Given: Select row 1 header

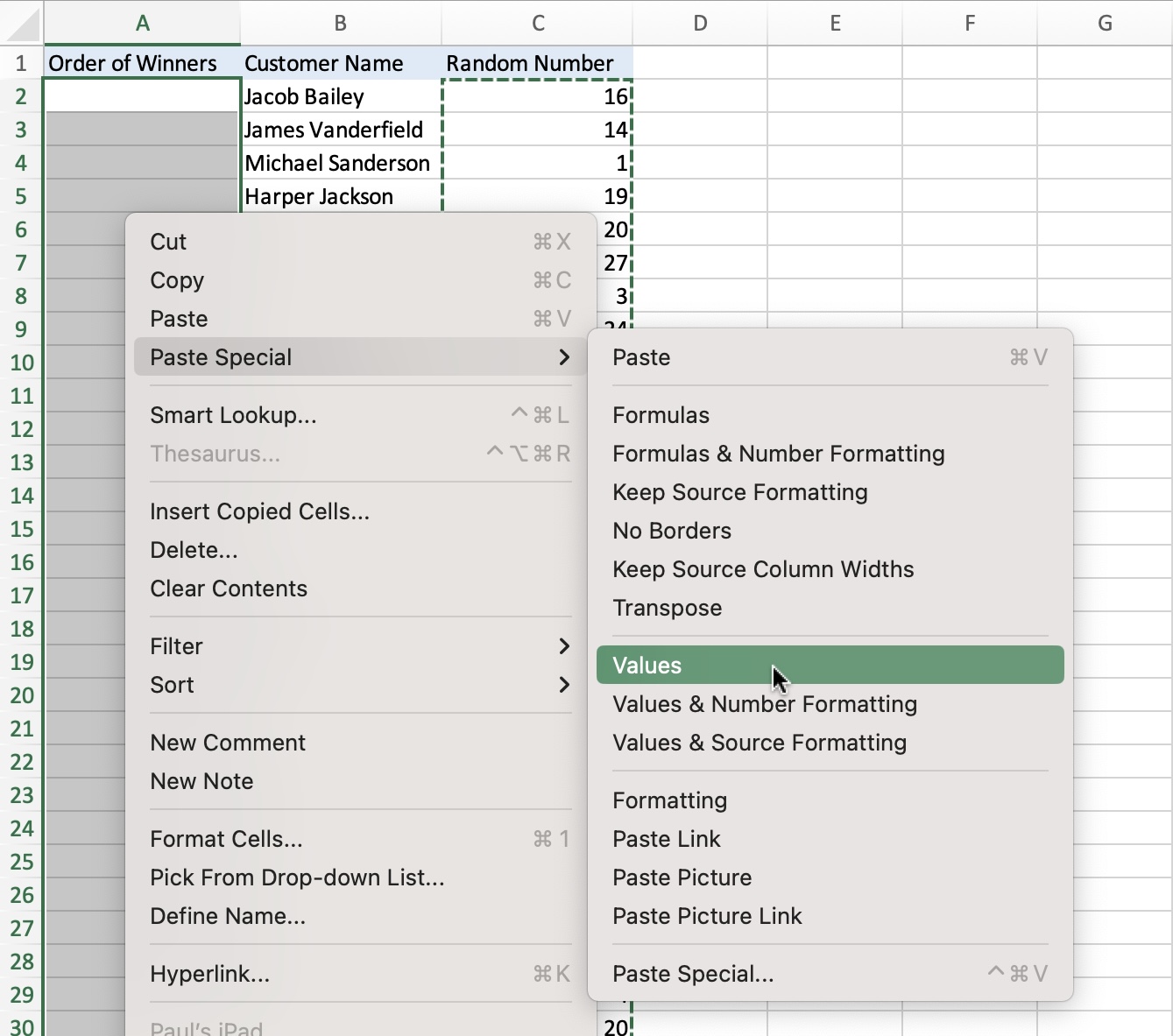Looking at the screenshot, I should [21, 63].
